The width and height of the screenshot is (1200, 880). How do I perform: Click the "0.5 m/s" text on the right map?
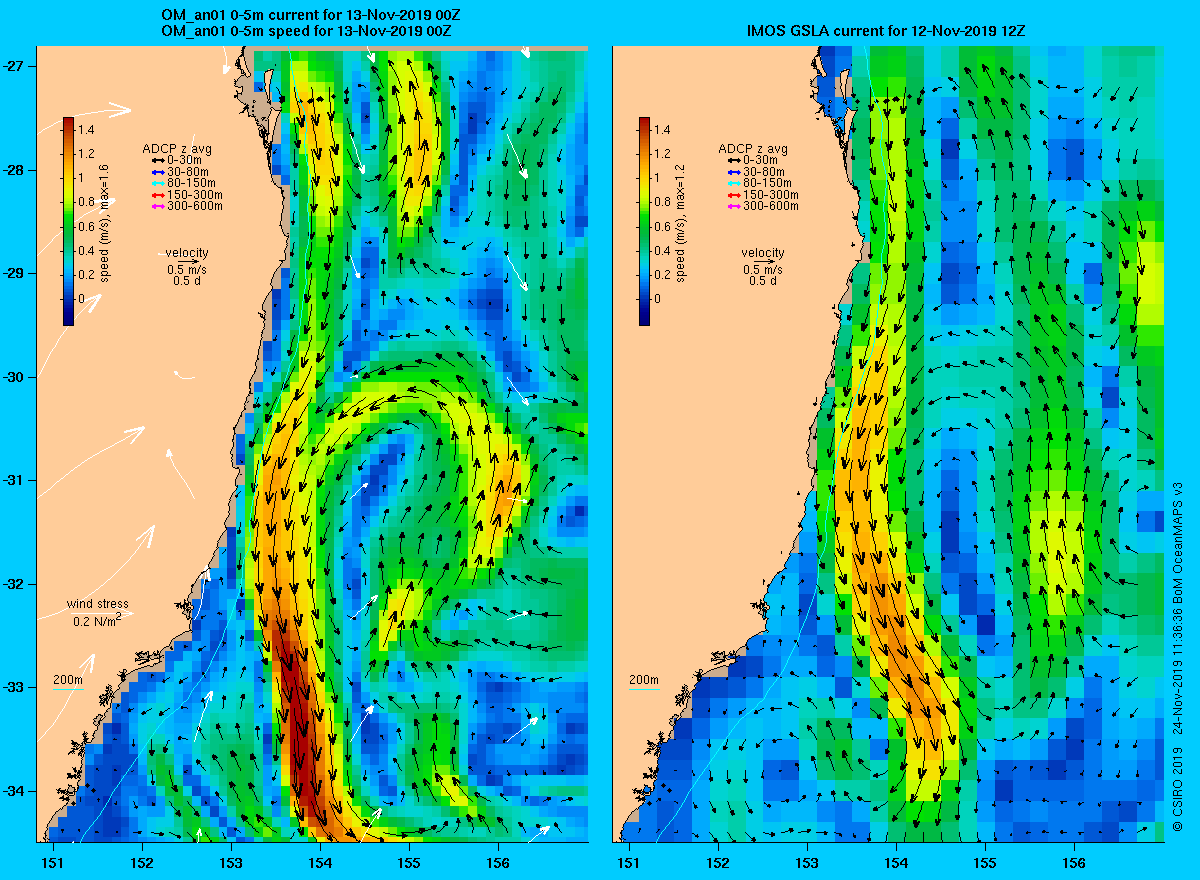pyautogui.click(x=763, y=269)
